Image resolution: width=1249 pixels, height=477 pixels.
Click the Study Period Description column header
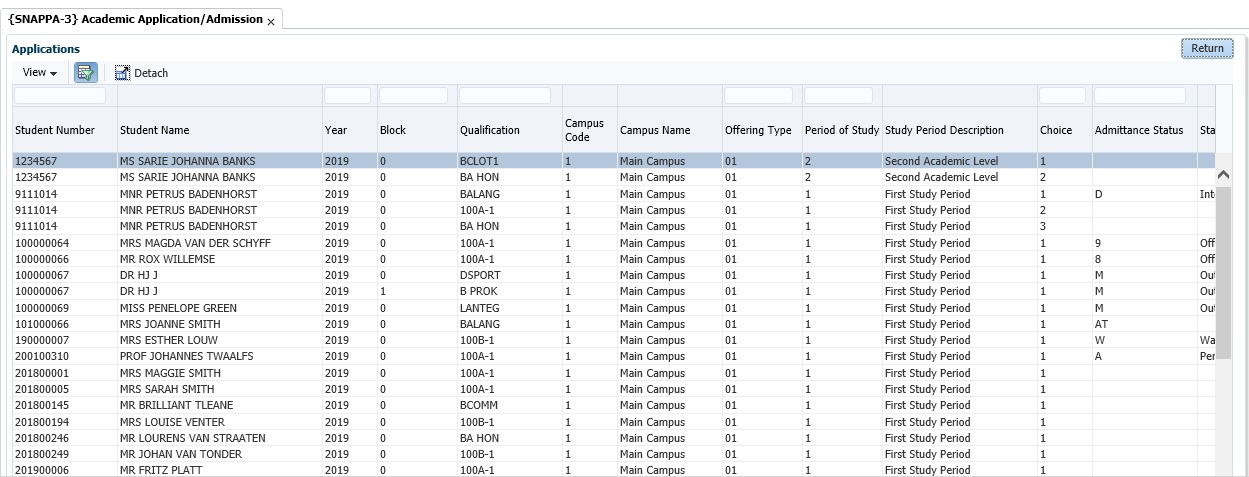pyautogui.click(x=943, y=130)
